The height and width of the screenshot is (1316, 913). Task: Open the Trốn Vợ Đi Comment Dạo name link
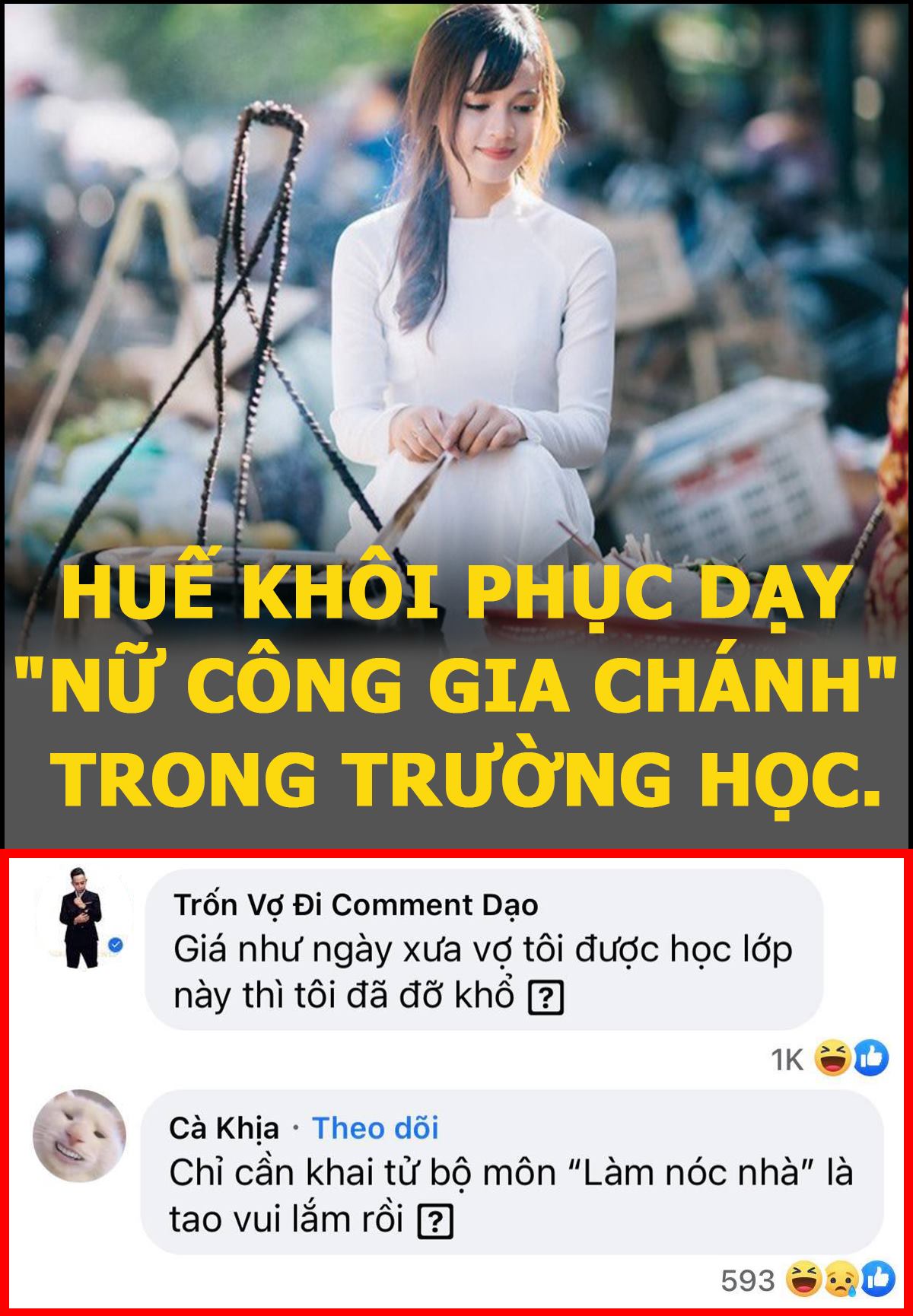(x=356, y=904)
